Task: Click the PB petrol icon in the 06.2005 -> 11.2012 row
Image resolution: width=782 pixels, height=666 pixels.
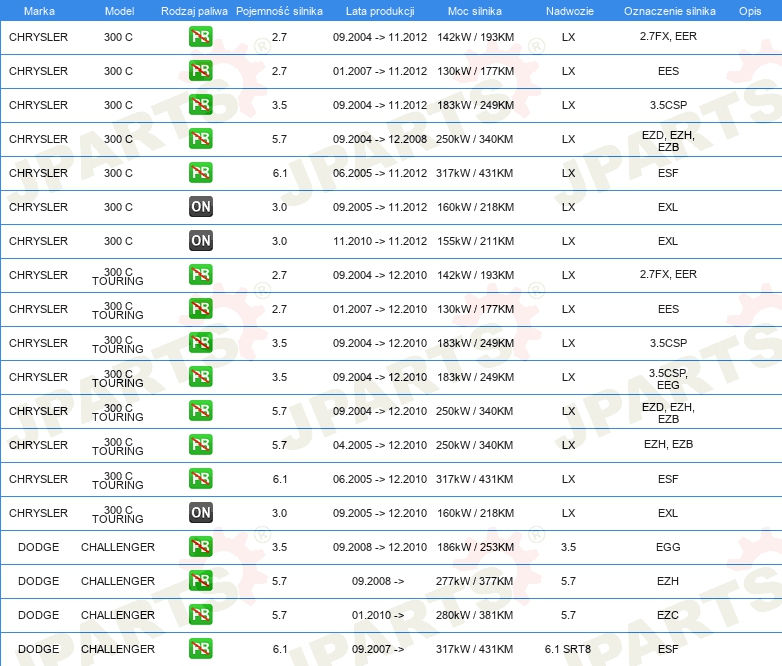Action: click(x=201, y=173)
